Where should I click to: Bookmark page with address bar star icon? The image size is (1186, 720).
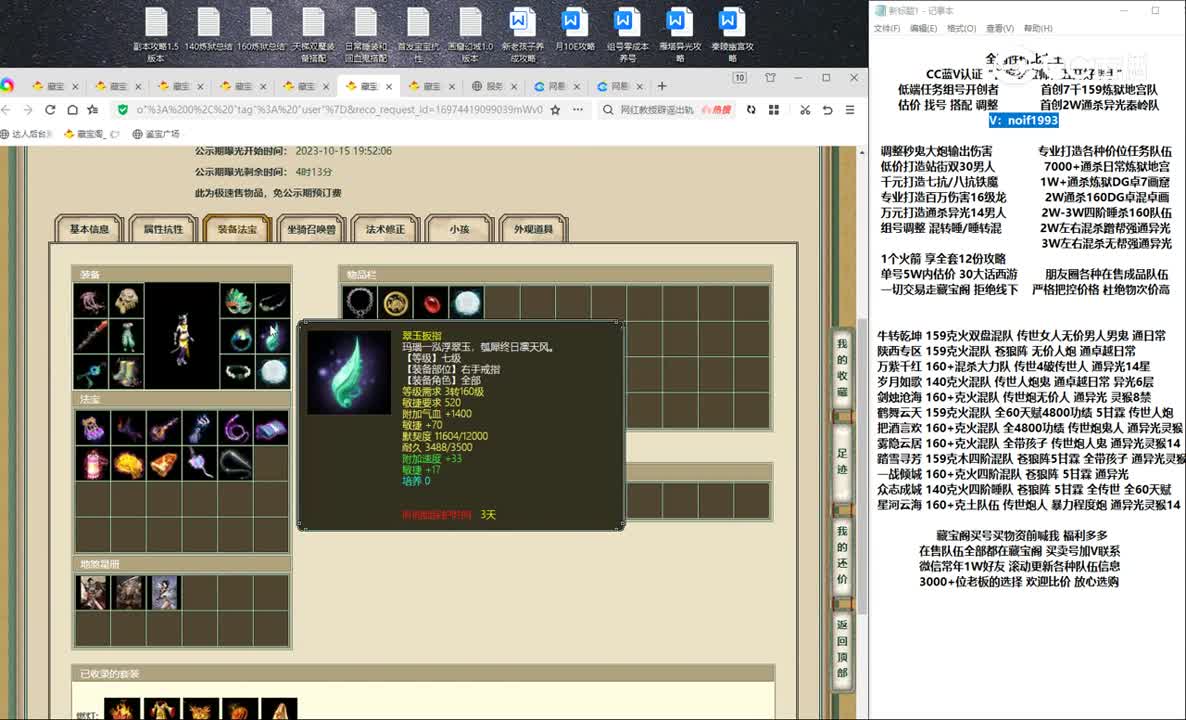[555, 110]
